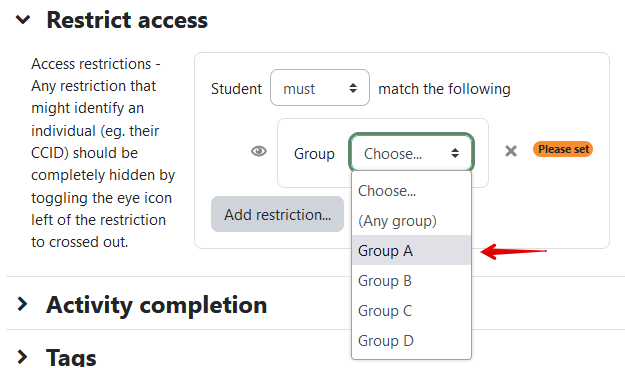Expand the Tags section chevron
625x368 pixels.
[23, 356]
